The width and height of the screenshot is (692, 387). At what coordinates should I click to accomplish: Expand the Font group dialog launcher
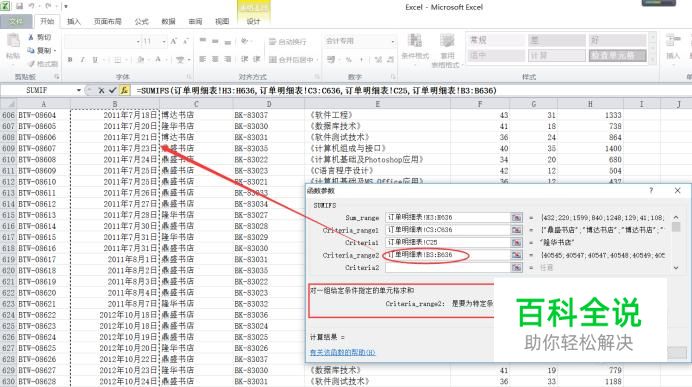pyautogui.click(x=189, y=77)
